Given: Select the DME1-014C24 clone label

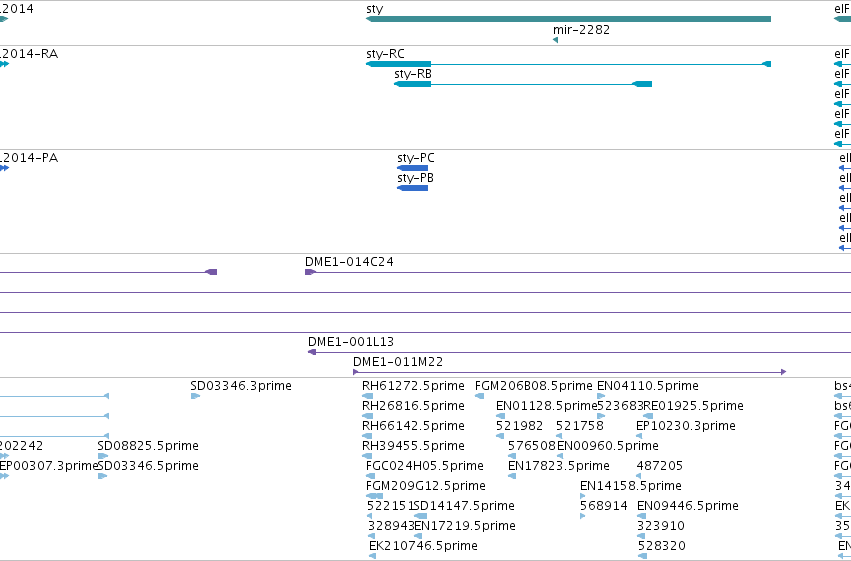Looking at the screenshot, I should point(349,262).
